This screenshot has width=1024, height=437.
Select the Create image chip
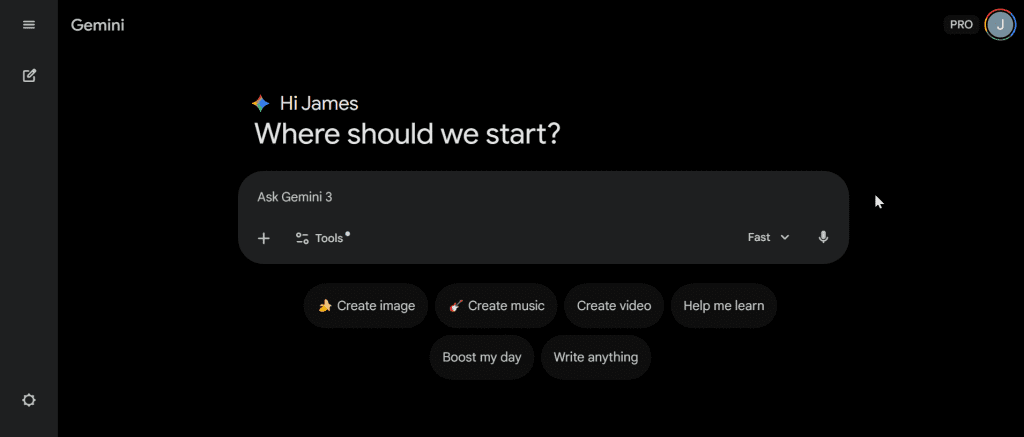coord(366,306)
